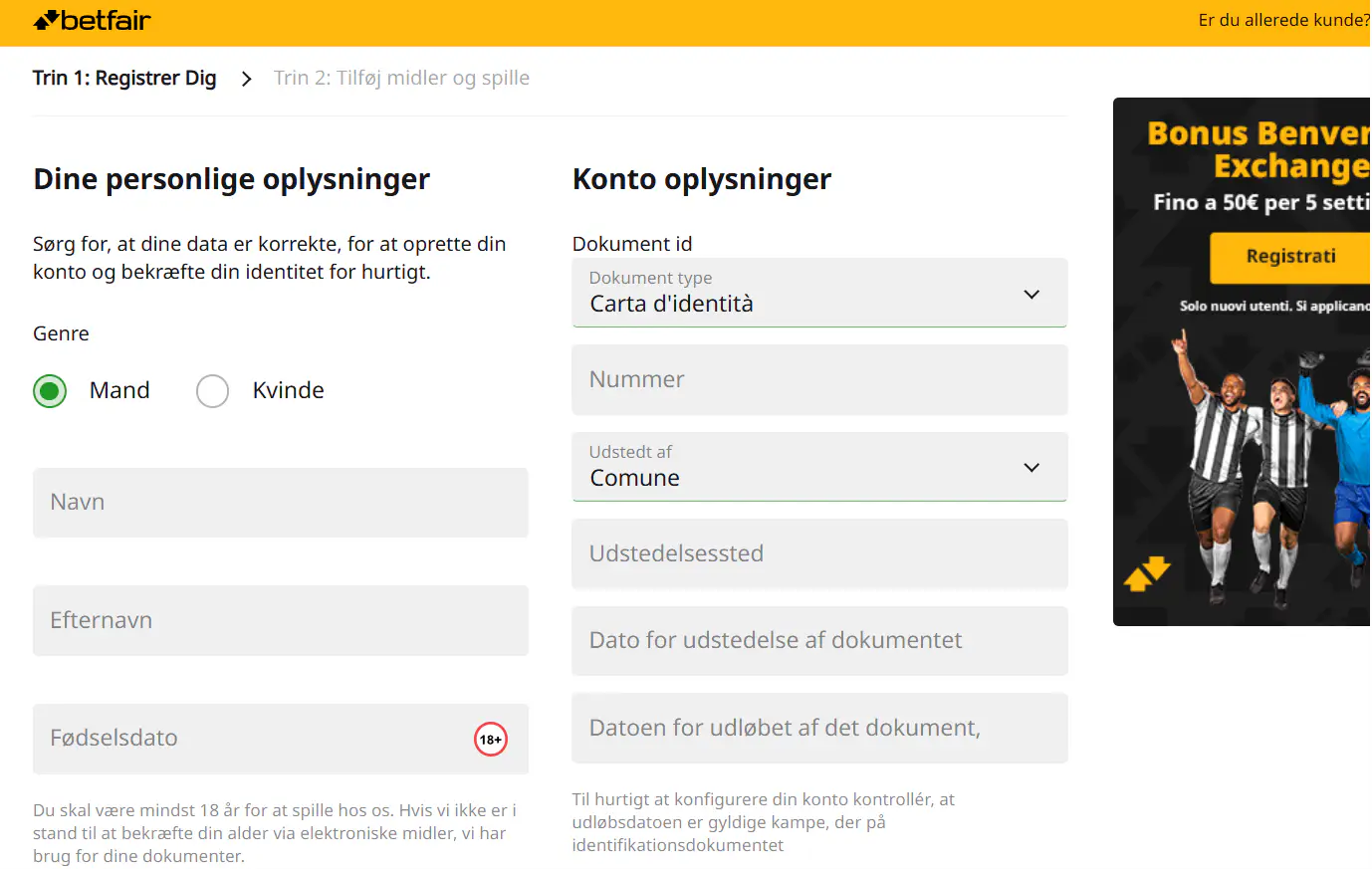Click the Er du allerede kunde link
The image size is (1372, 869).
(x=1284, y=20)
